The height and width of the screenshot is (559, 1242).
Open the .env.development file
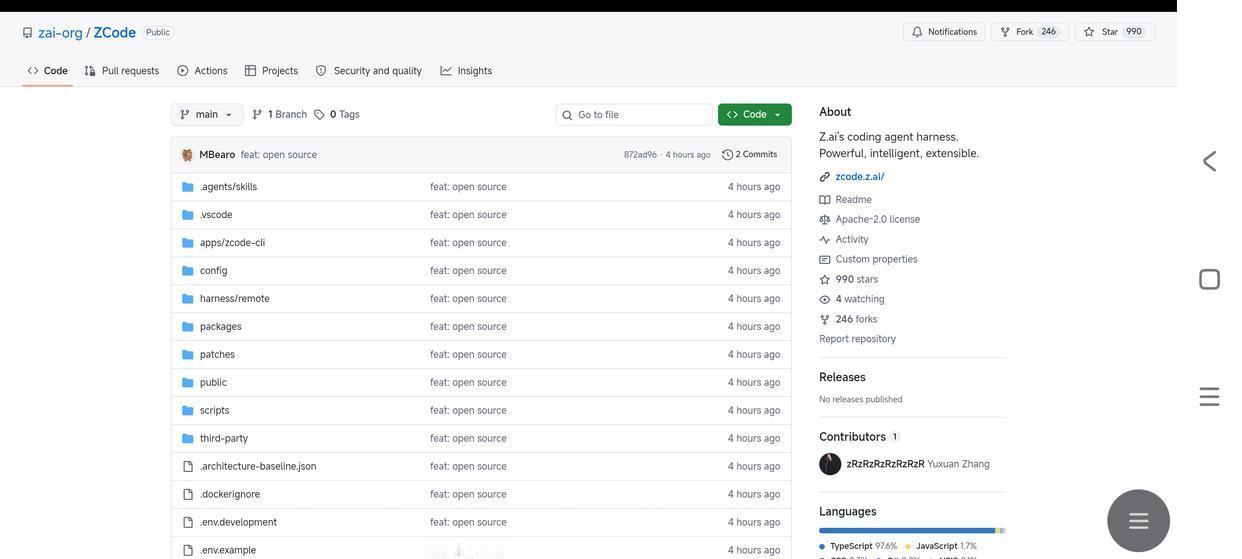pos(238,523)
